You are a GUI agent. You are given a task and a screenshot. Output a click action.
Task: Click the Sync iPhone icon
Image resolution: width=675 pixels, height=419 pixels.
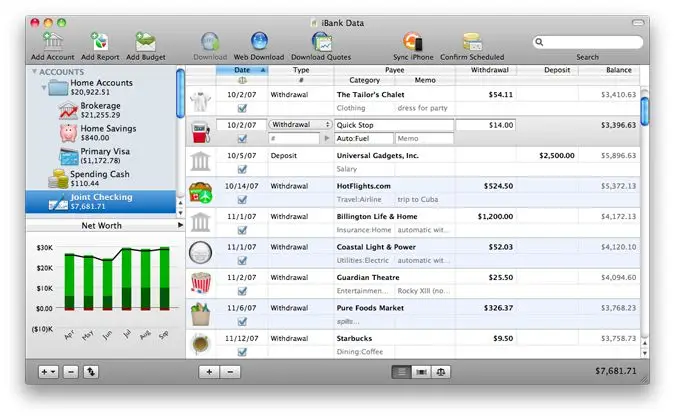tap(413, 42)
